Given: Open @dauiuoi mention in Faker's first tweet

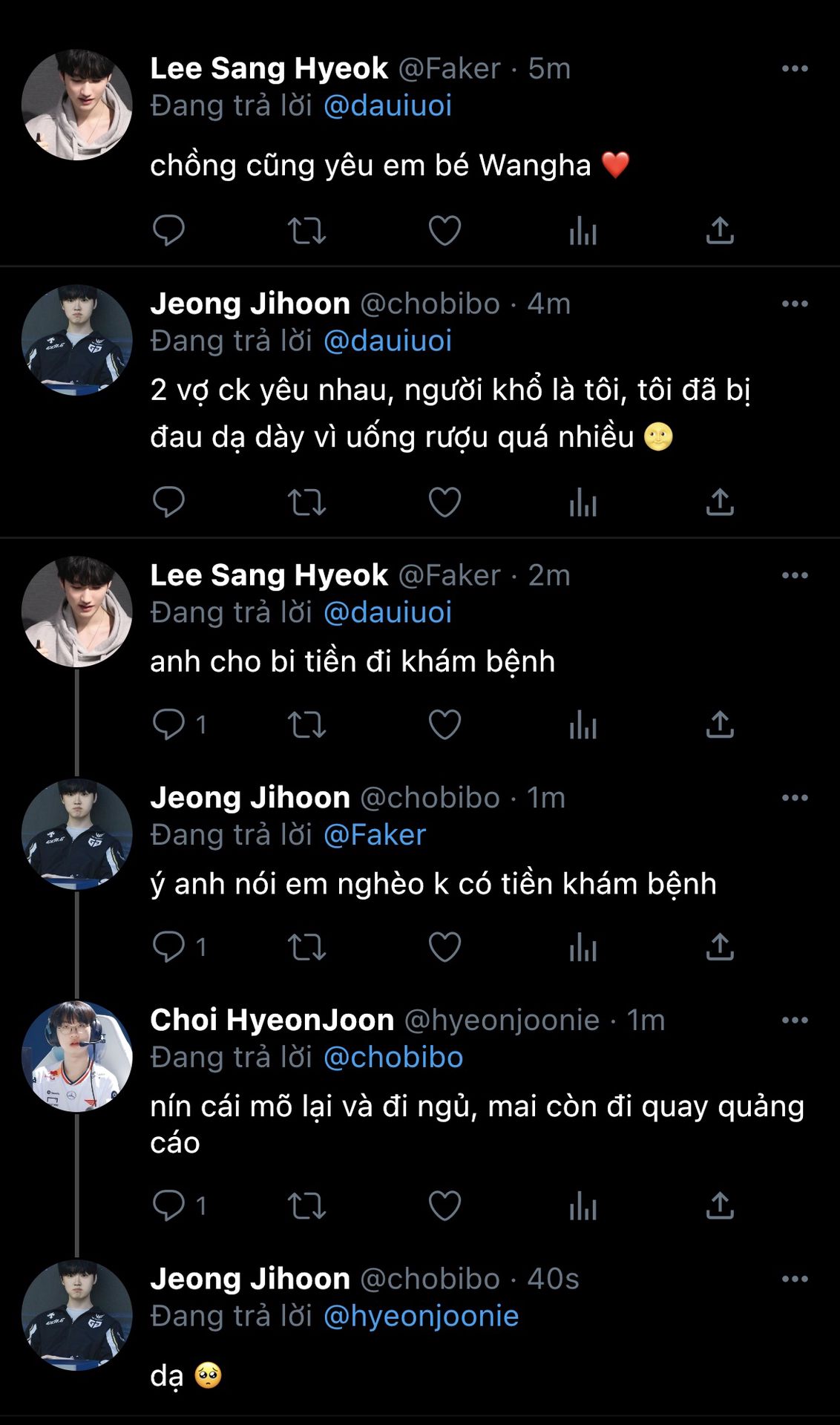Looking at the screenshot, I should click(x=387, y=106).
